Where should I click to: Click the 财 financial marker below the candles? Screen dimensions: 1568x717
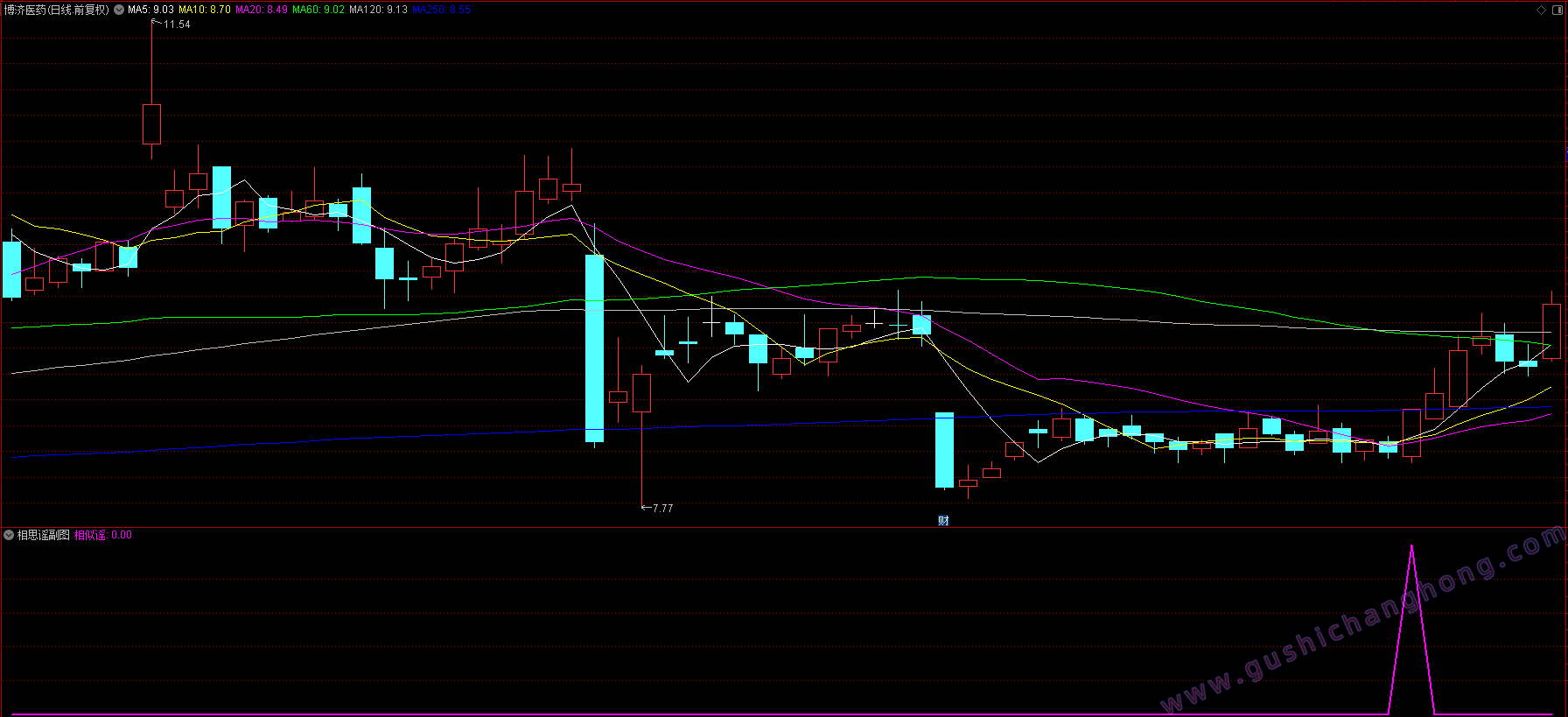943,521
